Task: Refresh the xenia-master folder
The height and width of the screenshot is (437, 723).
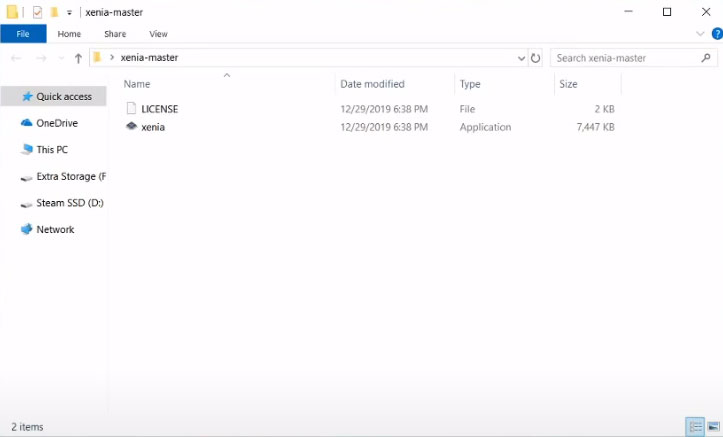Action: (535, 58)
